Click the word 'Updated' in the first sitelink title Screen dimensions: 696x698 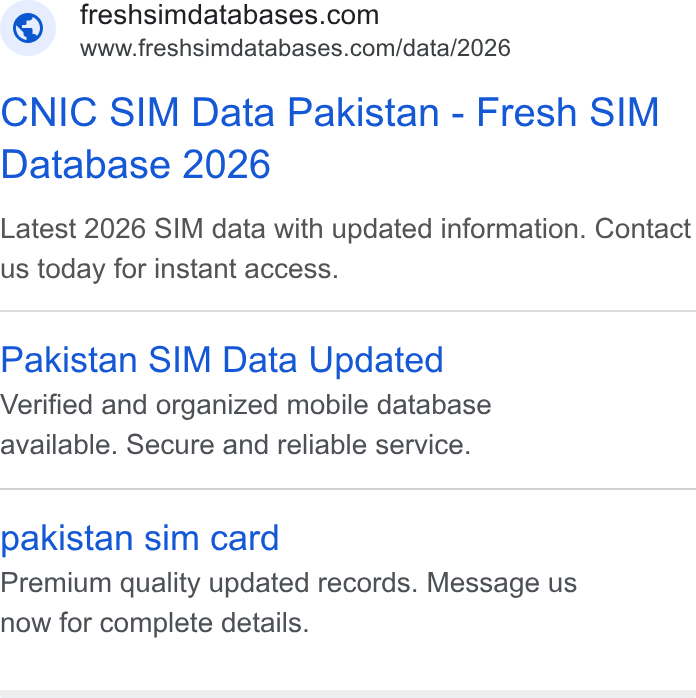(x=376, y=360)
